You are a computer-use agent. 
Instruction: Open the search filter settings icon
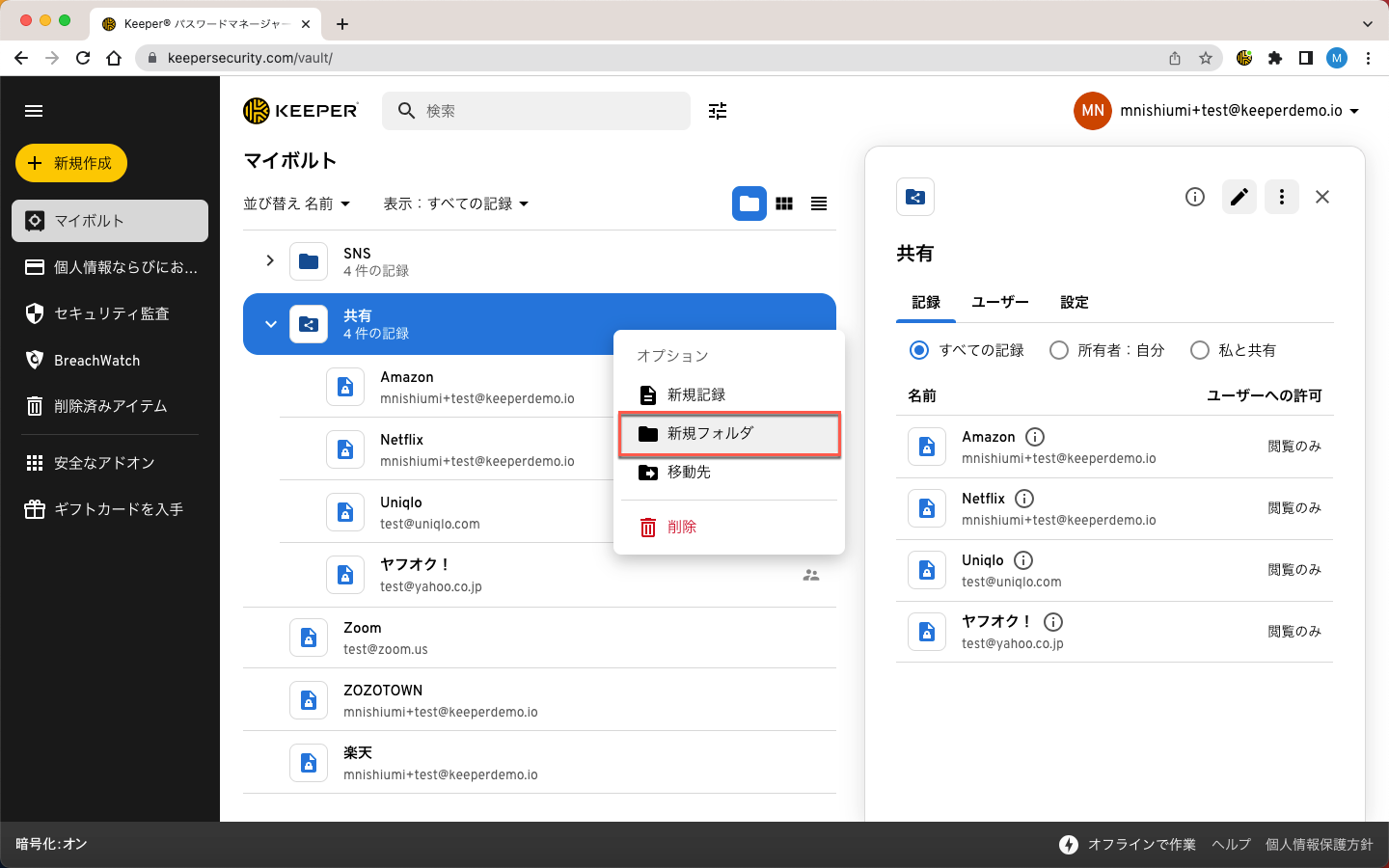coord(718,111)
